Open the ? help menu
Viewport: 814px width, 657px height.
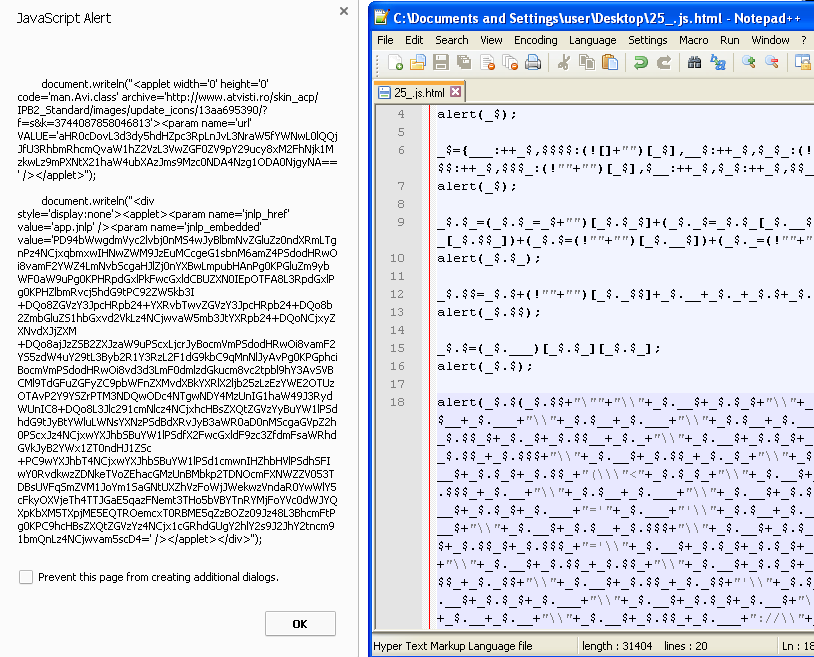click(x=804, y=40)
